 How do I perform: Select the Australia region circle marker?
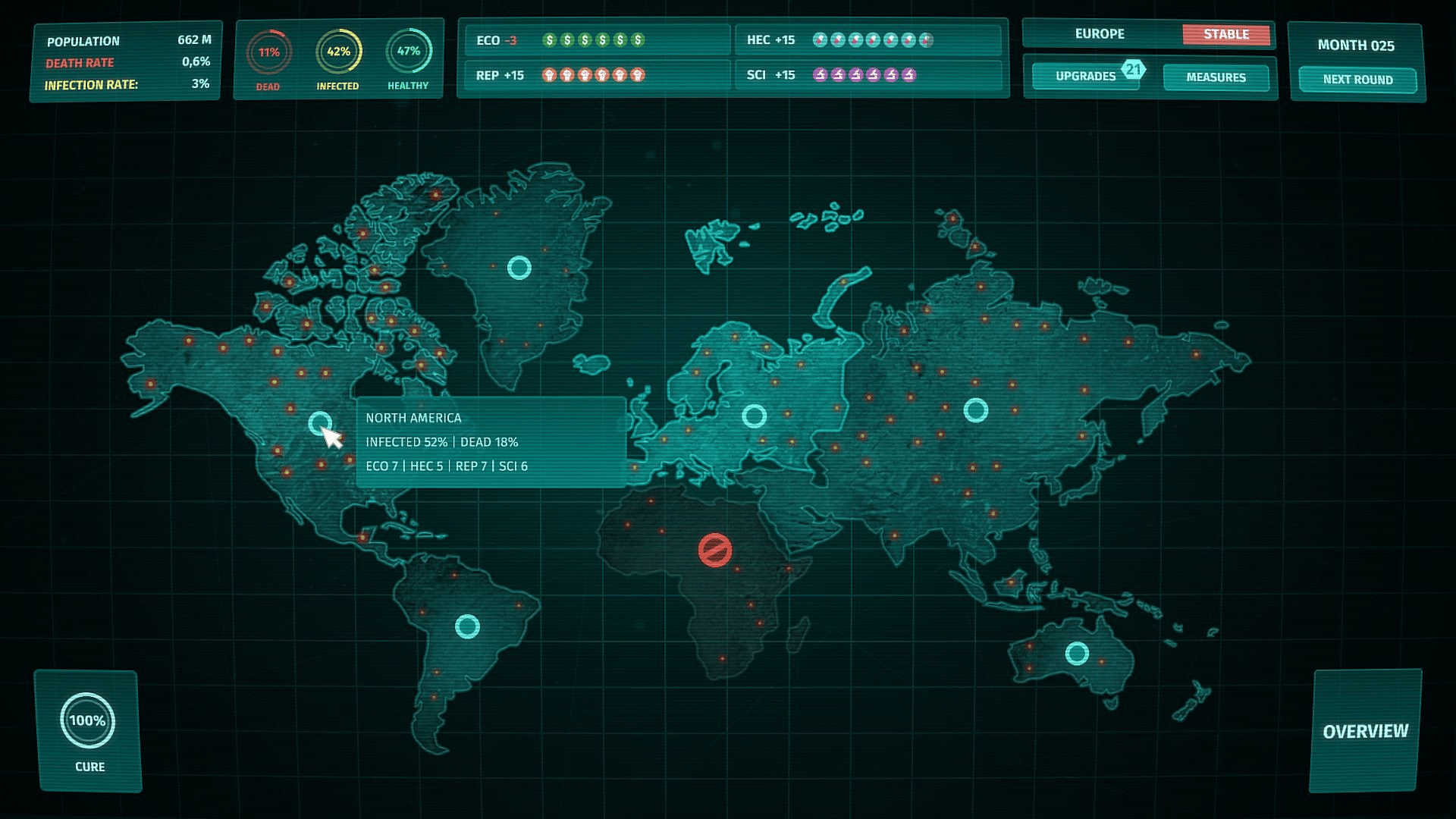1077,653
